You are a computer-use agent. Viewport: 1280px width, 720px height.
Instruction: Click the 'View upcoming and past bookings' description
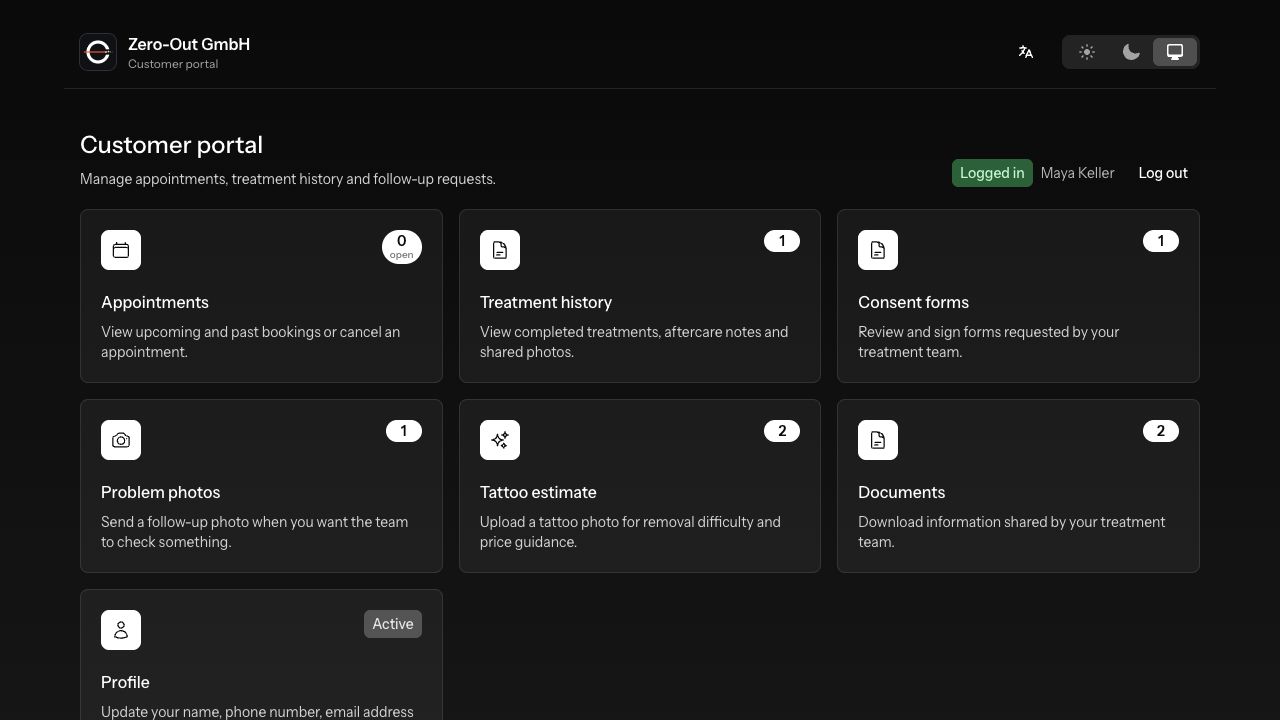(x=250, y=342)
